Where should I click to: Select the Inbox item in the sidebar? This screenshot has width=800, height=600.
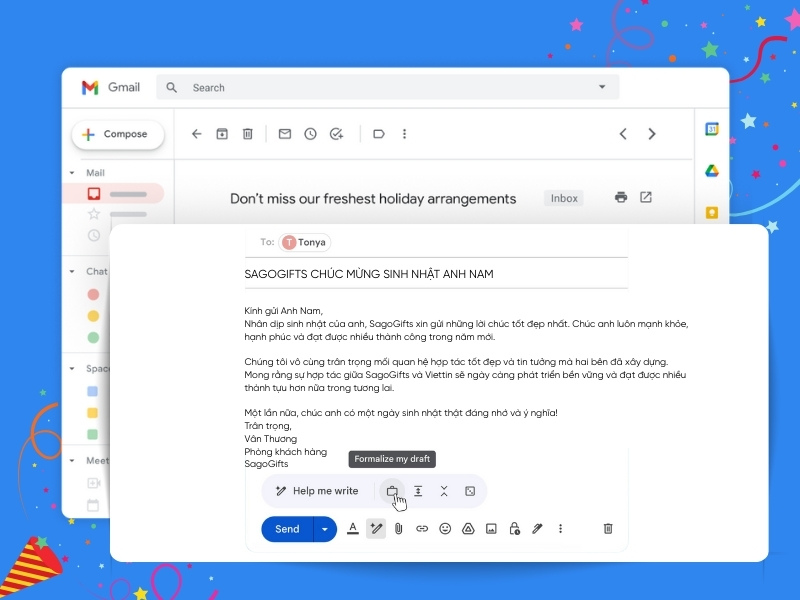113,194
